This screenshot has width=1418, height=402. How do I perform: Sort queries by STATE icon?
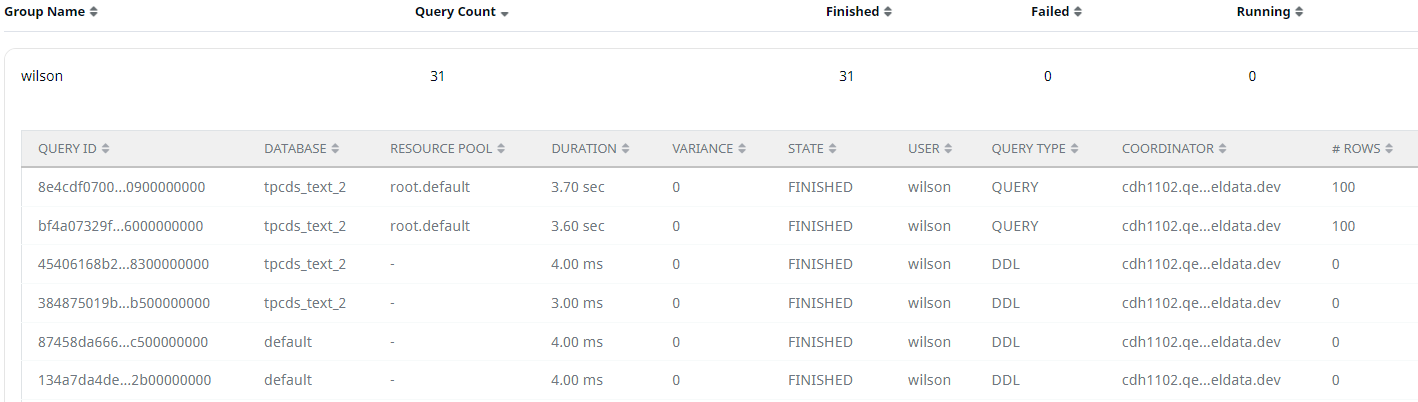(833, 148)
